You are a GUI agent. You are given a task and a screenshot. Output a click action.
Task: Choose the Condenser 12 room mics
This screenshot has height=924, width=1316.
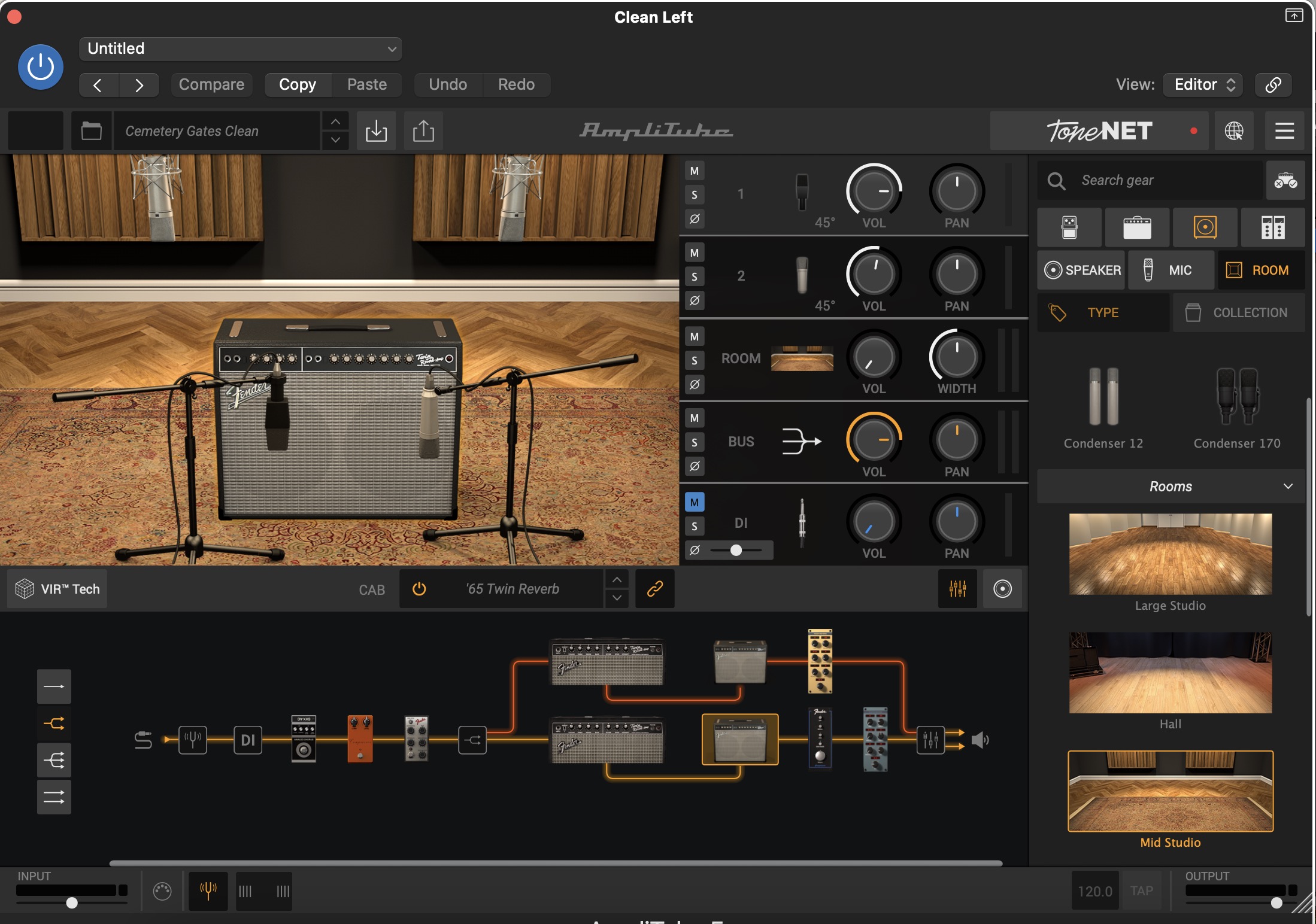pos(1103,408)
